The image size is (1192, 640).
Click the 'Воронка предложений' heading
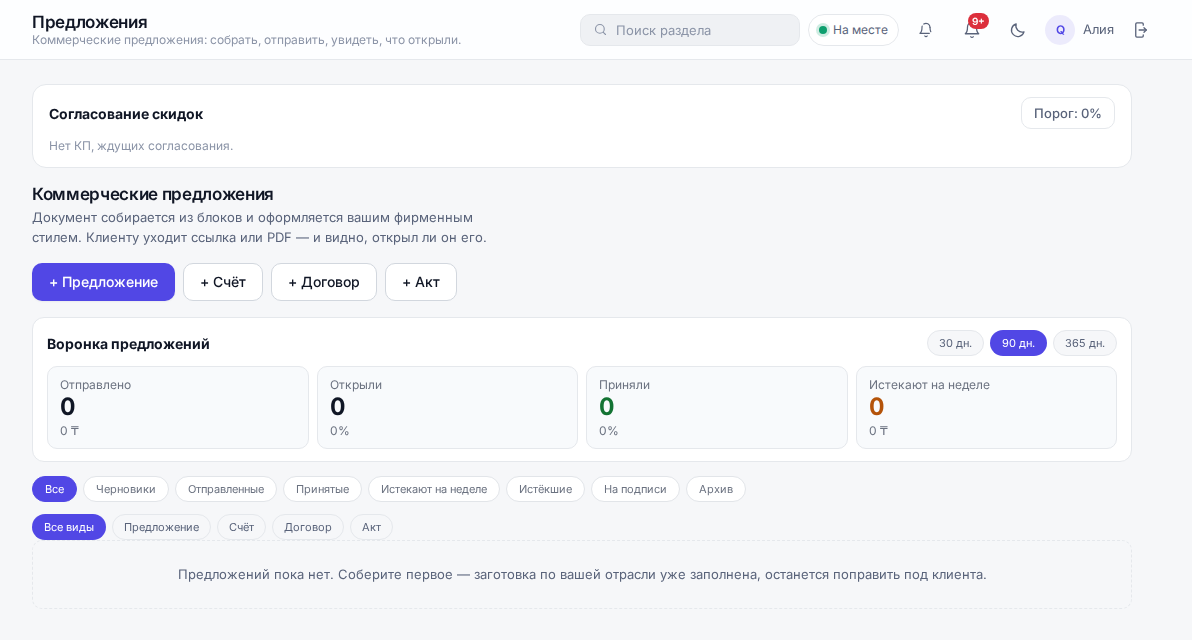(128, 344)
